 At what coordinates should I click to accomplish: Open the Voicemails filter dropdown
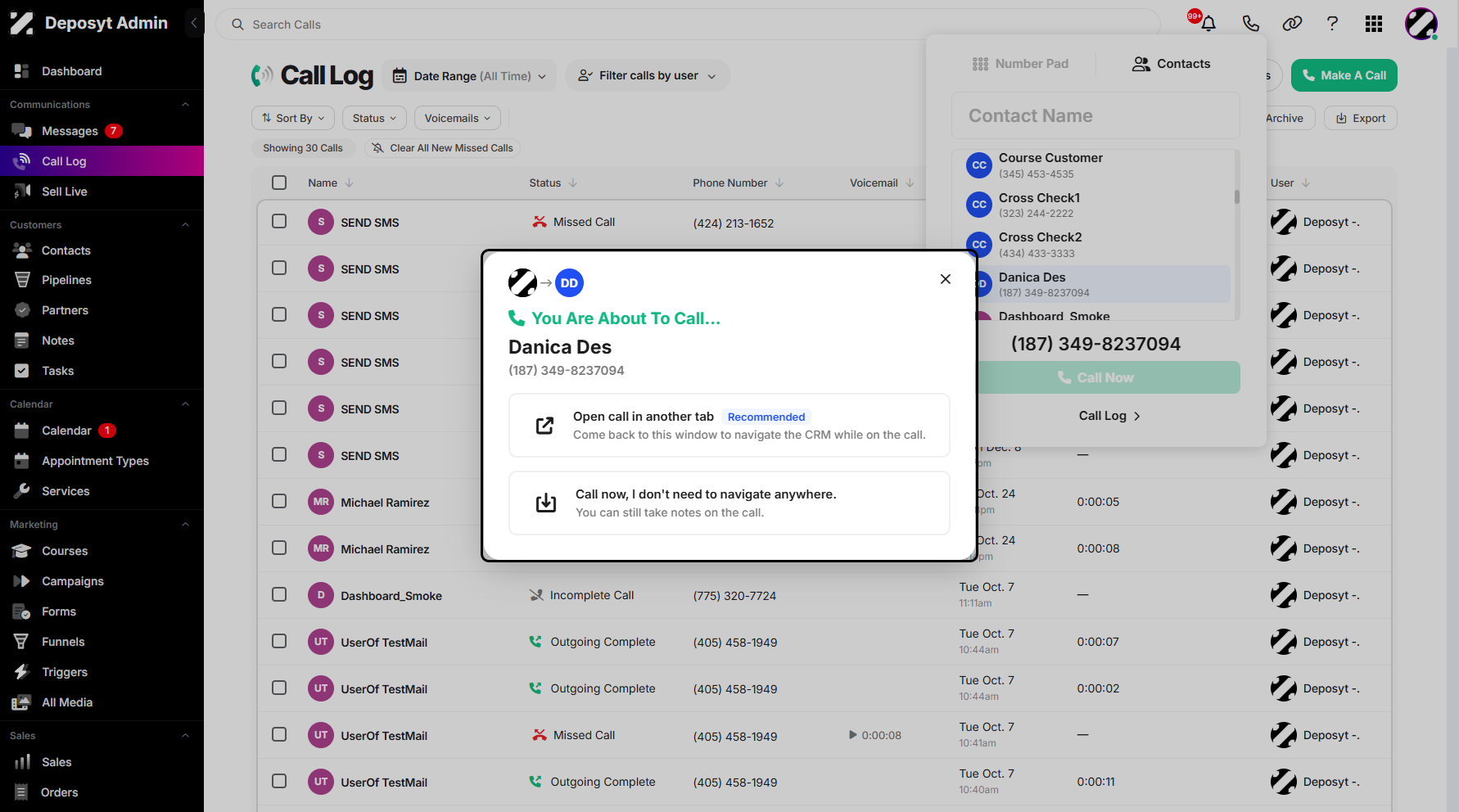coord(457,118)
